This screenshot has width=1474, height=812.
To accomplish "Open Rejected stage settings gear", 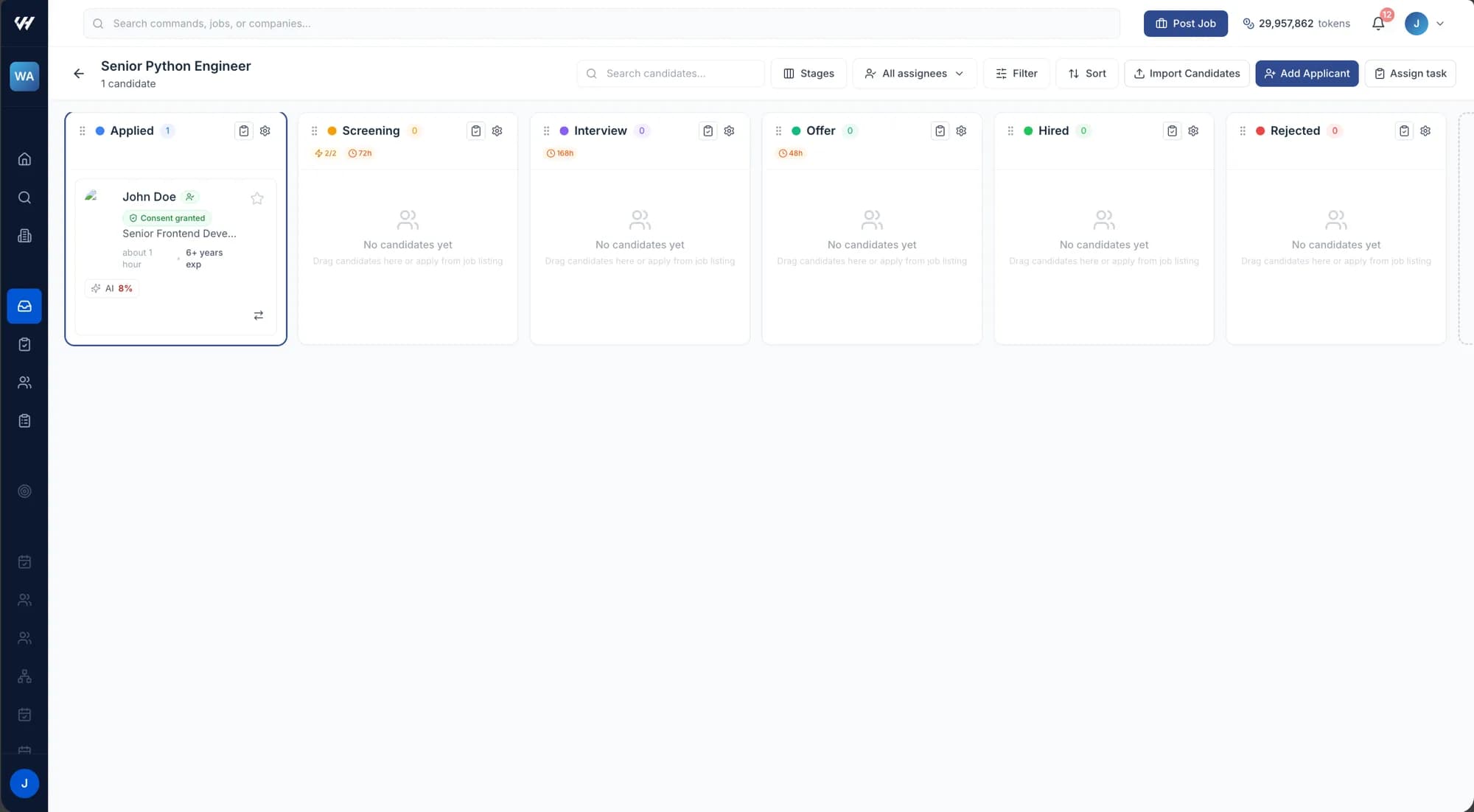I will click(1426, 130).
